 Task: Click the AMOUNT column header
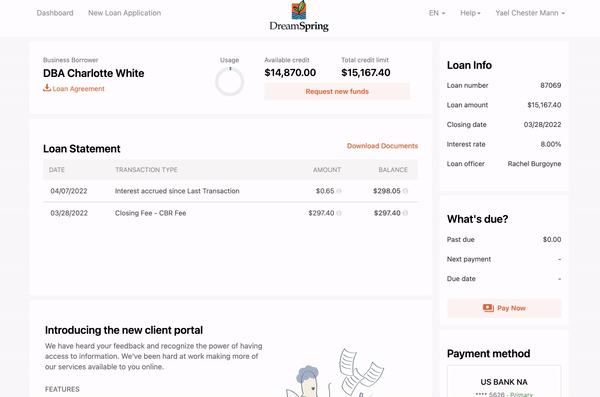pos(327,170)
